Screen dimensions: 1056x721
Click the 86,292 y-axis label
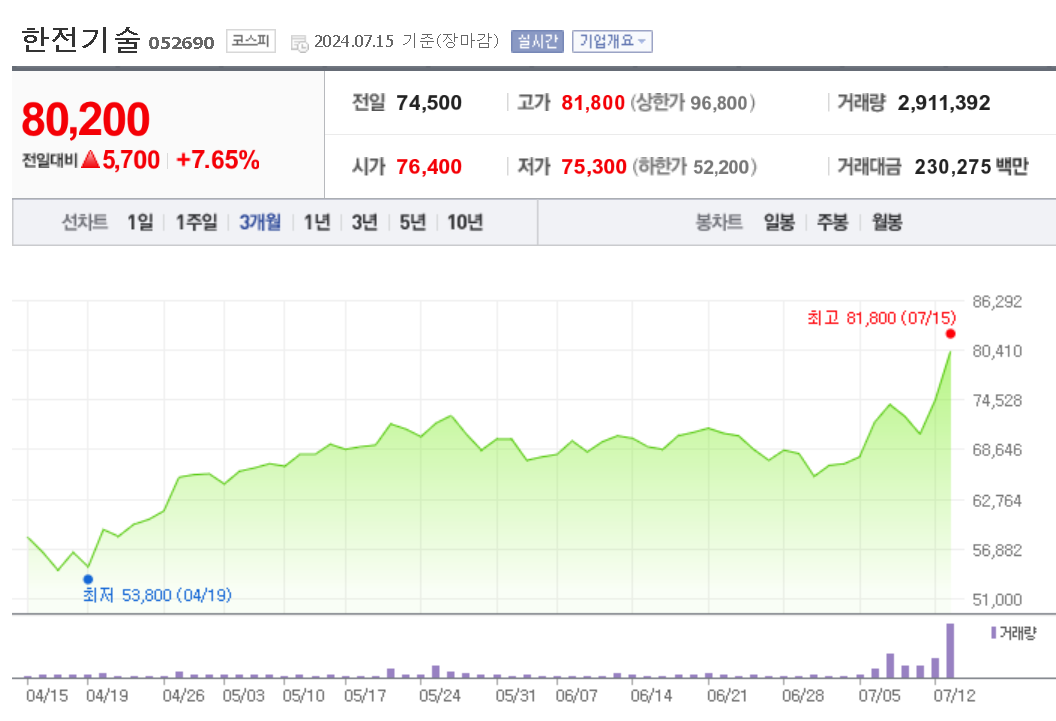(x=997, y=302)
